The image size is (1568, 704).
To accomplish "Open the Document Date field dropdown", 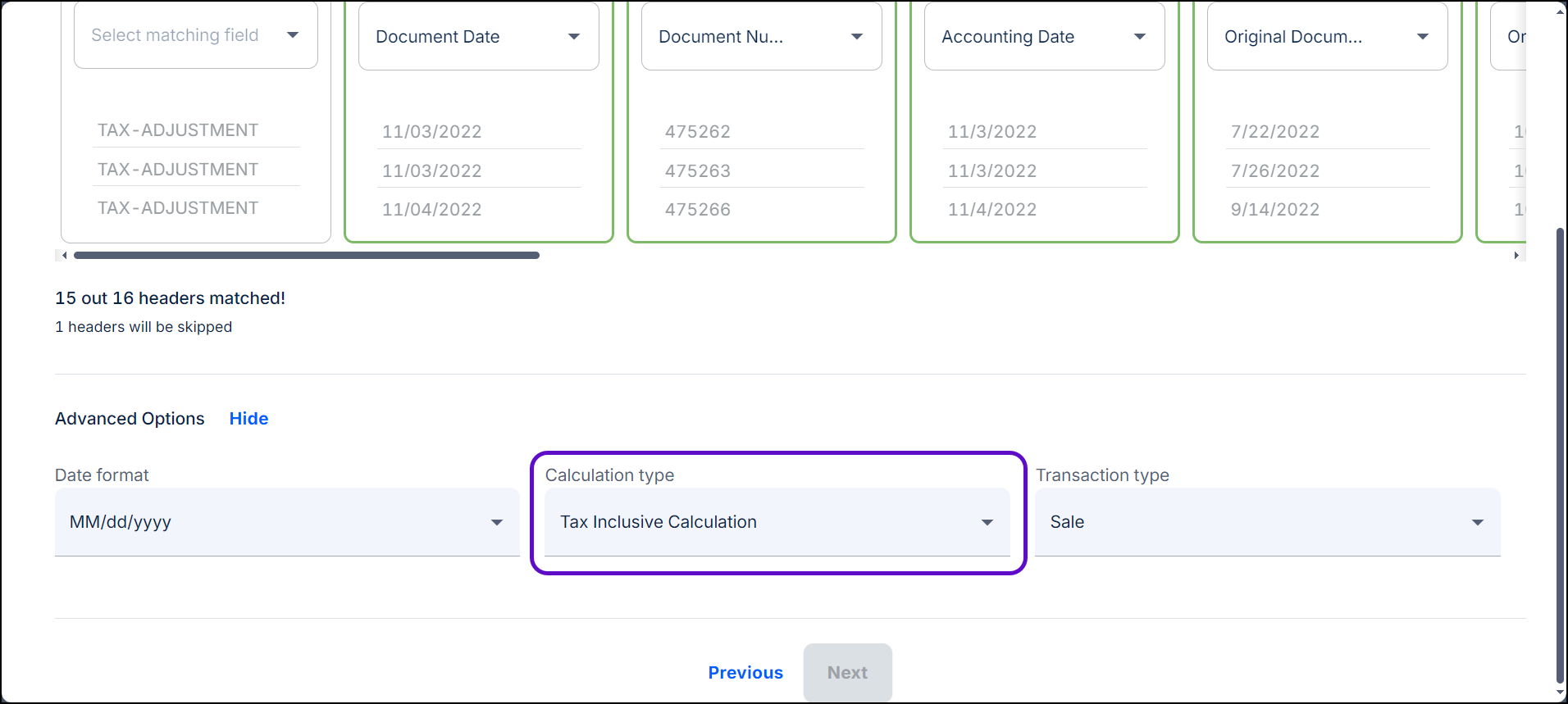I will [x=478, y=37].
